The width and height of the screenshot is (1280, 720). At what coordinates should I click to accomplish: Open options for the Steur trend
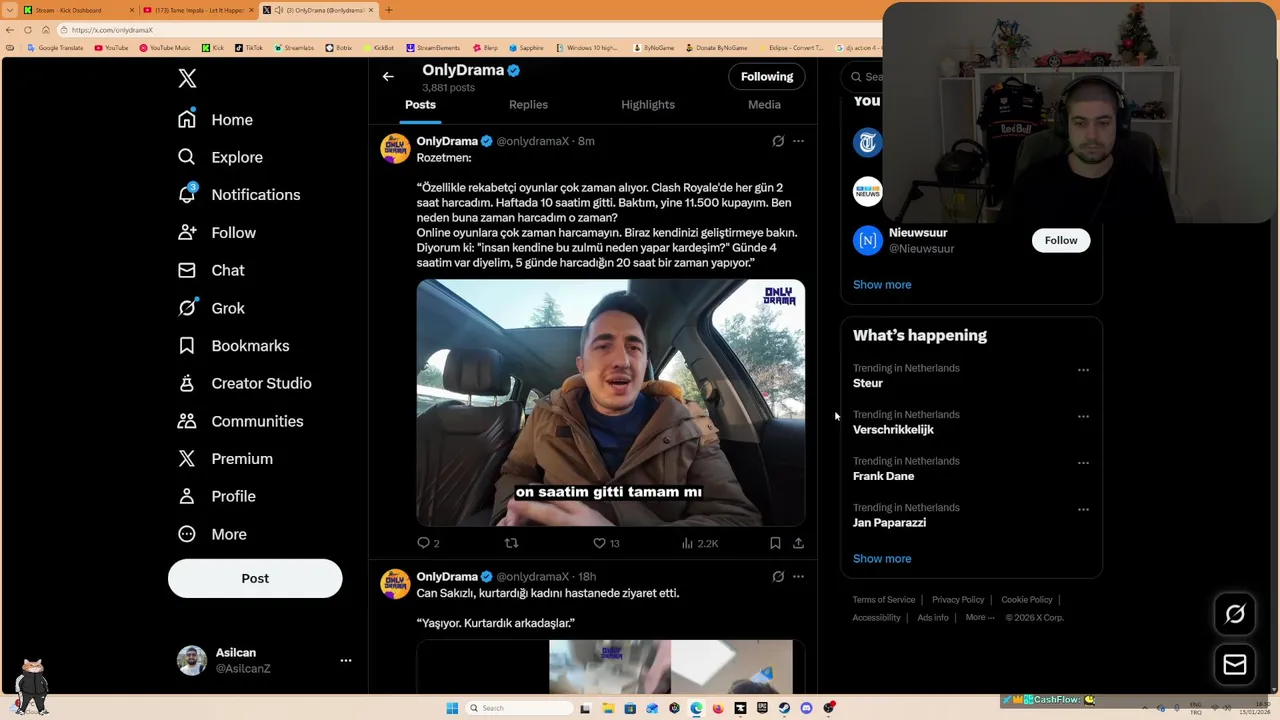click(1083, 370)
